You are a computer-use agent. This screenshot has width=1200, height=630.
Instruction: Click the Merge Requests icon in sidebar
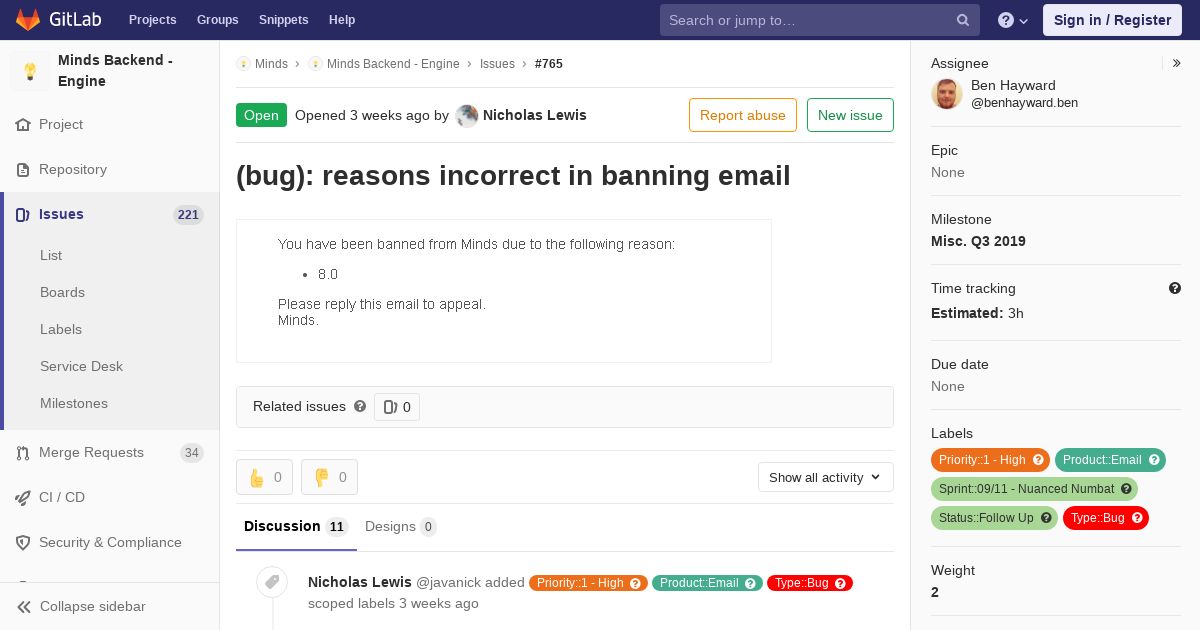point(23,453)
